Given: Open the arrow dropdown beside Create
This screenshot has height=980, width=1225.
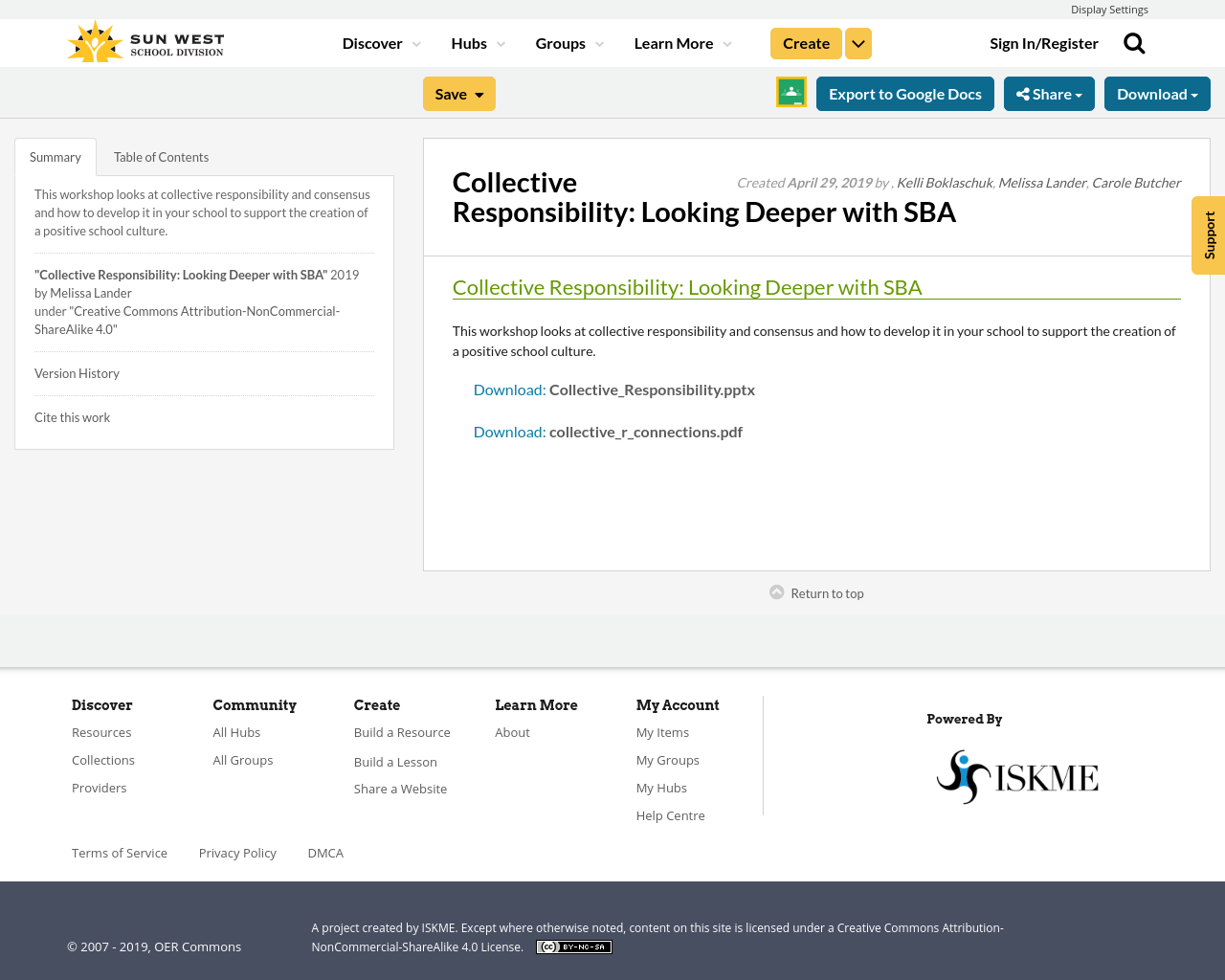Looking at the screenshot, I should [858, 44].
